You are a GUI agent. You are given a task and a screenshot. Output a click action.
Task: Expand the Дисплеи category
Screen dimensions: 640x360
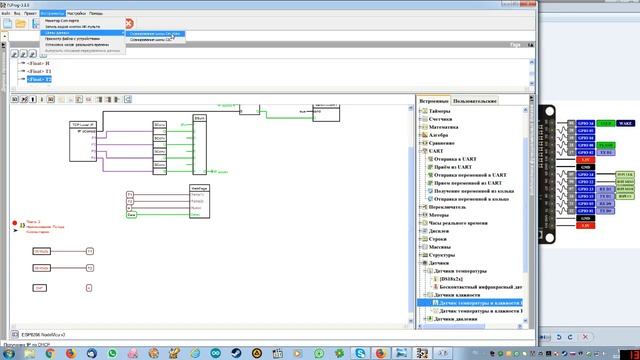(420, 231)
